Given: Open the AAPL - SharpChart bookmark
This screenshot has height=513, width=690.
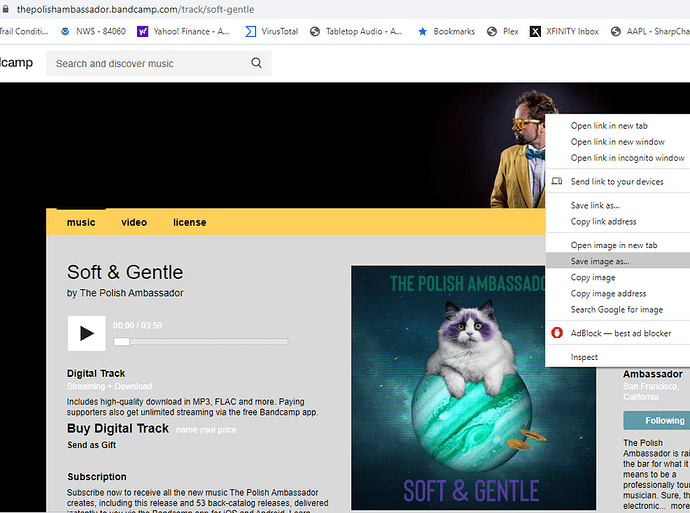Looking at the screenshot, I should coord(650,31).
